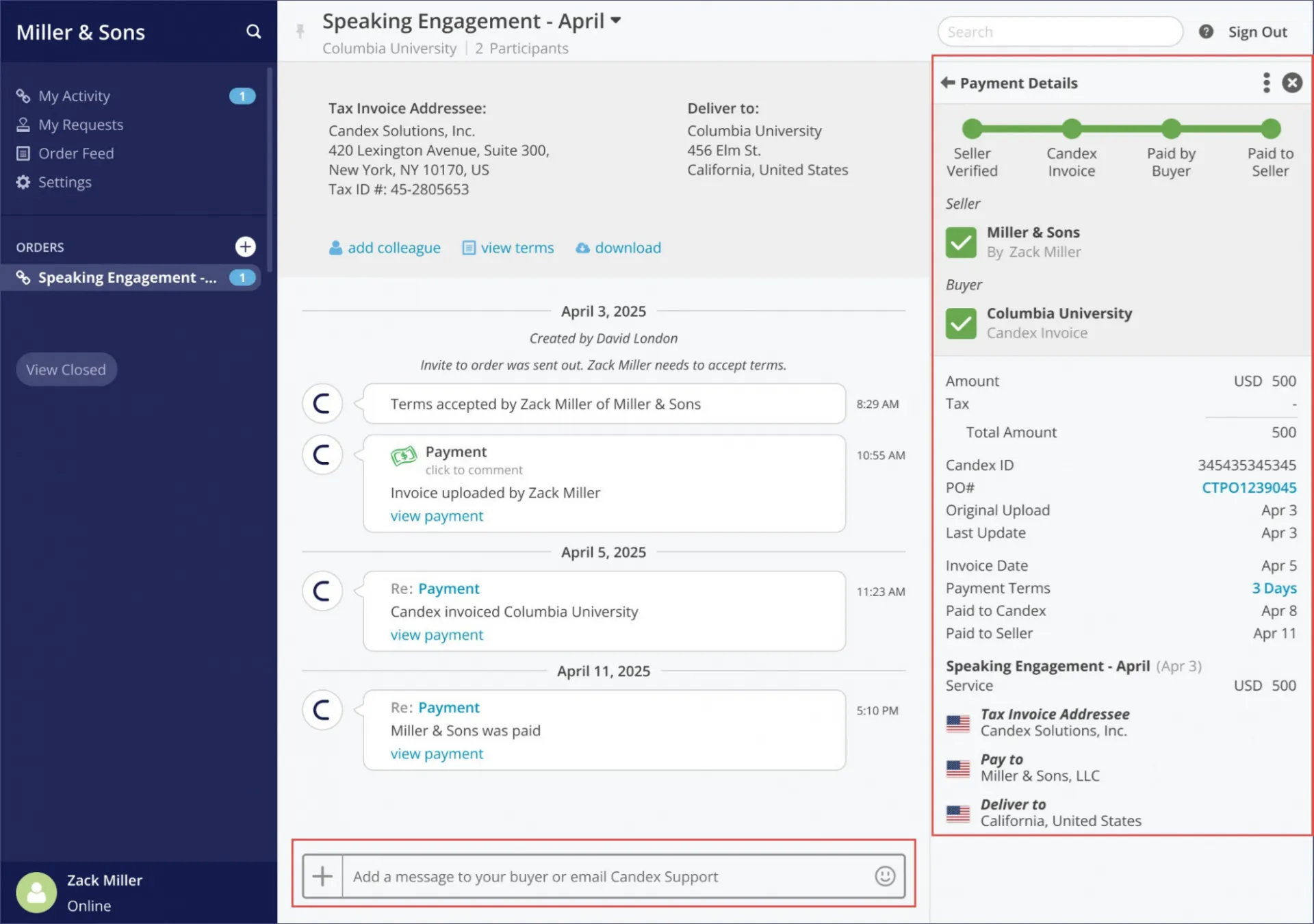Click the Tax ID # 45-2805653 text
Screen dimensions: 1314x924
[x=399, y=190]
